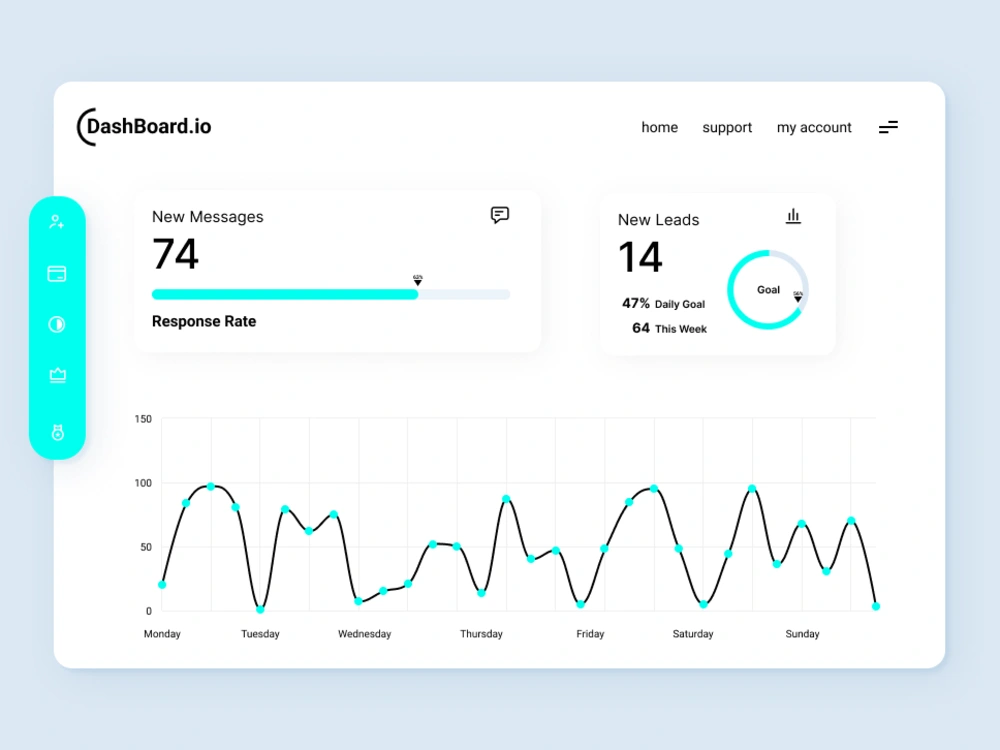Image resolution: width=1000 pixels, height=750 pixels.
Task: Click the zero-value data point above Tuesday
Action: click(x=260, y=610)
